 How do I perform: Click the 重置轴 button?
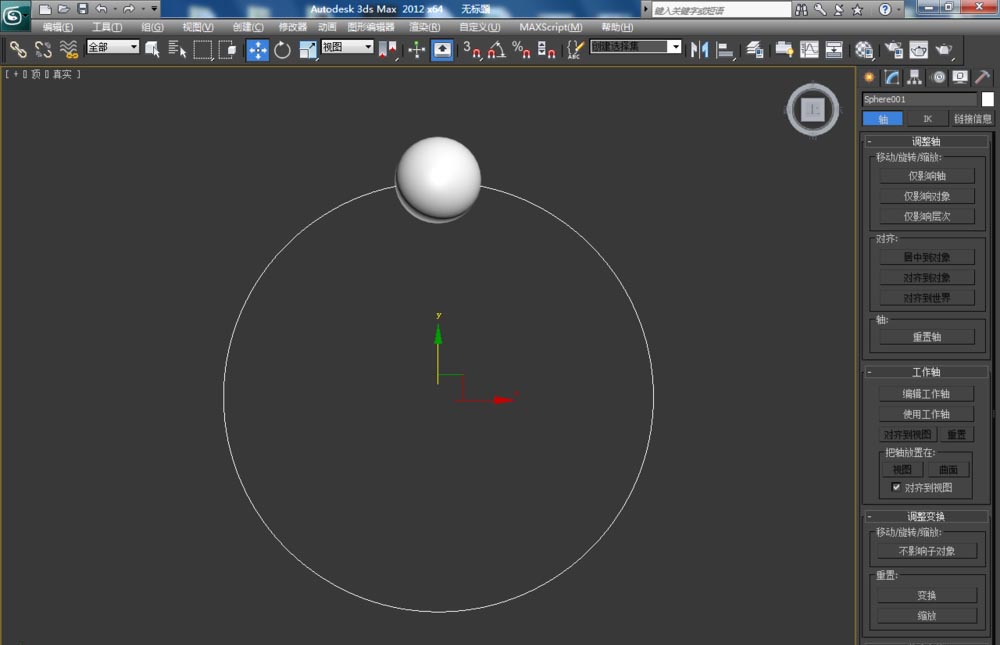pyautogui.click(x=926, y=337)
